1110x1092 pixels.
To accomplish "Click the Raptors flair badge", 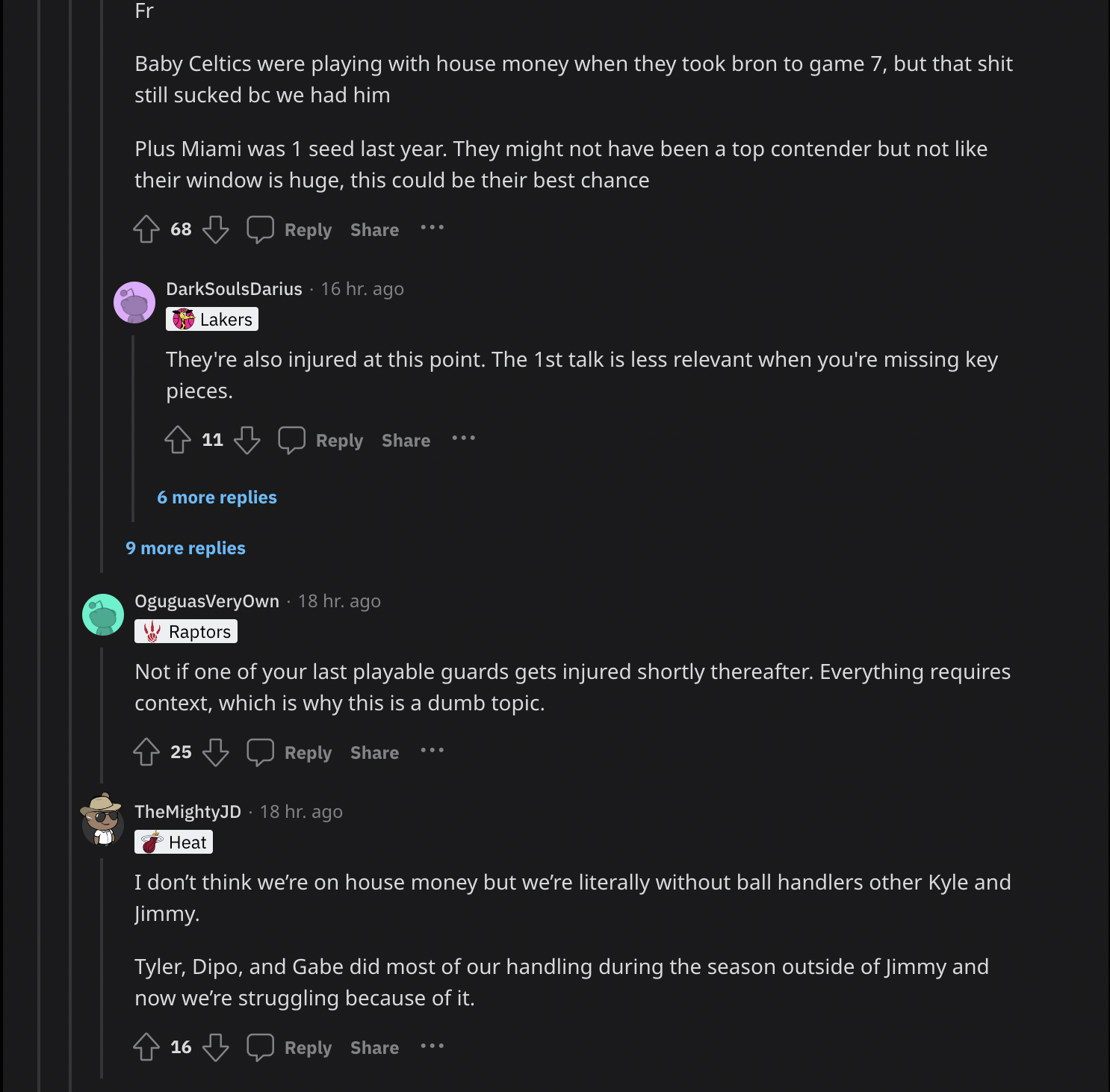I will tap(186, 632).
